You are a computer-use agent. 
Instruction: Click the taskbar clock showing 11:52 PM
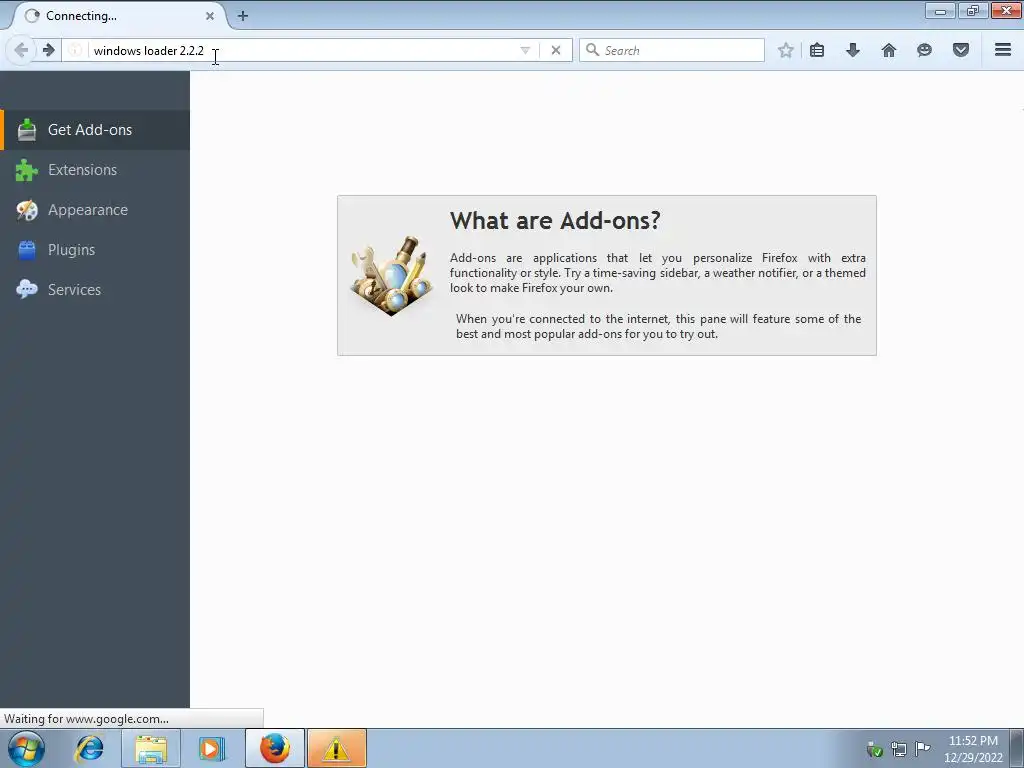coord(973,749)
